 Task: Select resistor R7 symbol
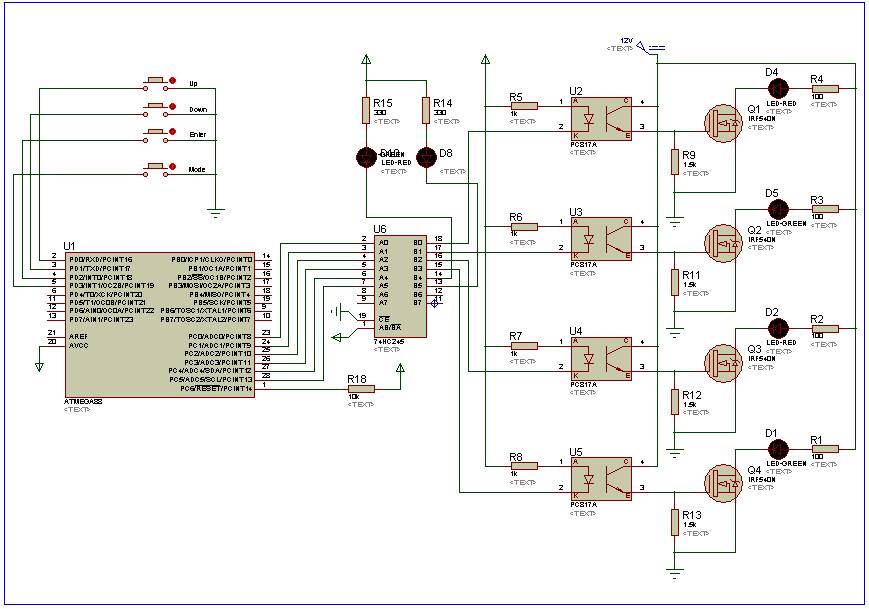pyautogui.click(x=524, y=346)
